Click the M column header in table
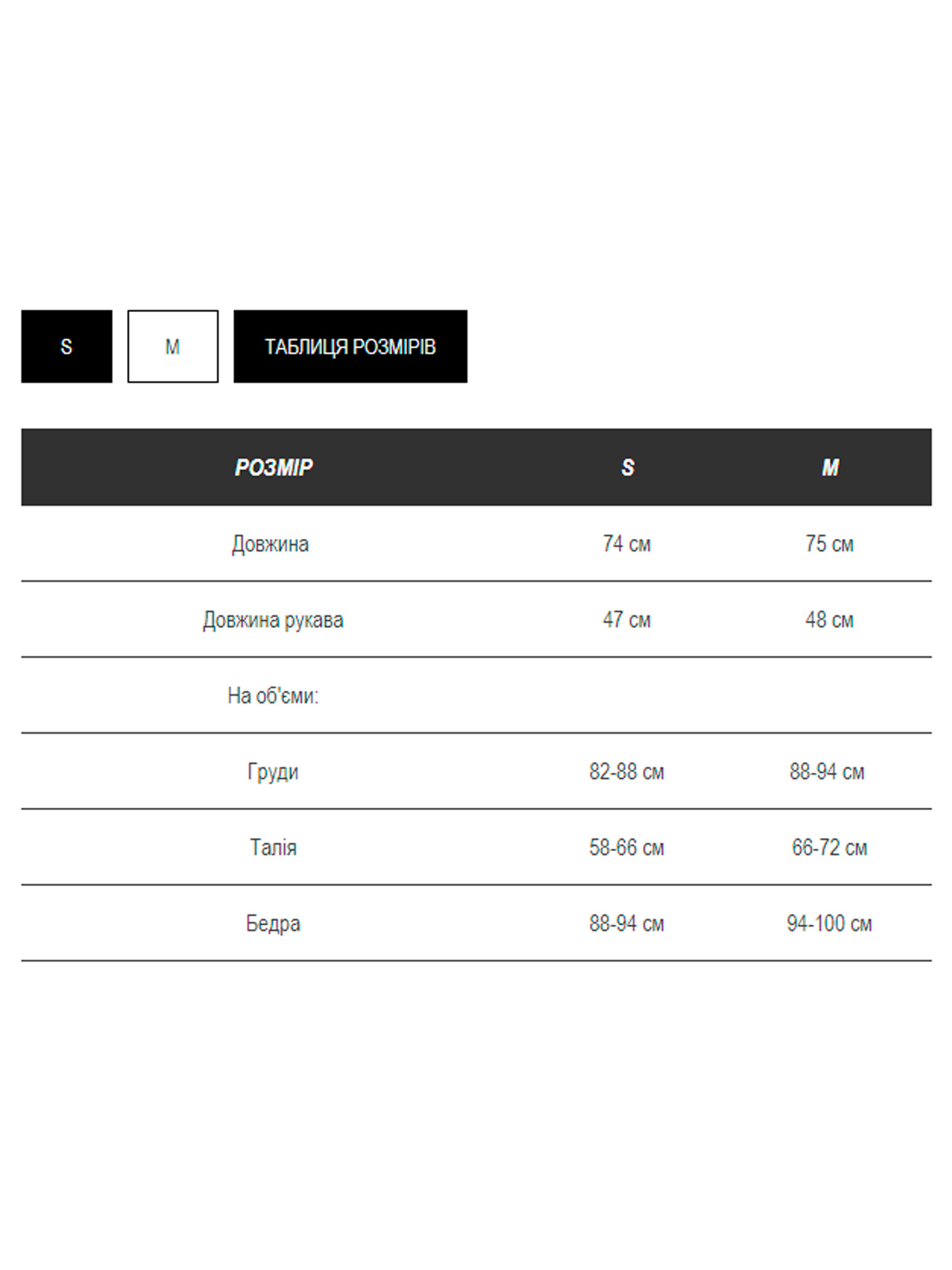This screenshot has height=1270, width=952. [830, 467]
